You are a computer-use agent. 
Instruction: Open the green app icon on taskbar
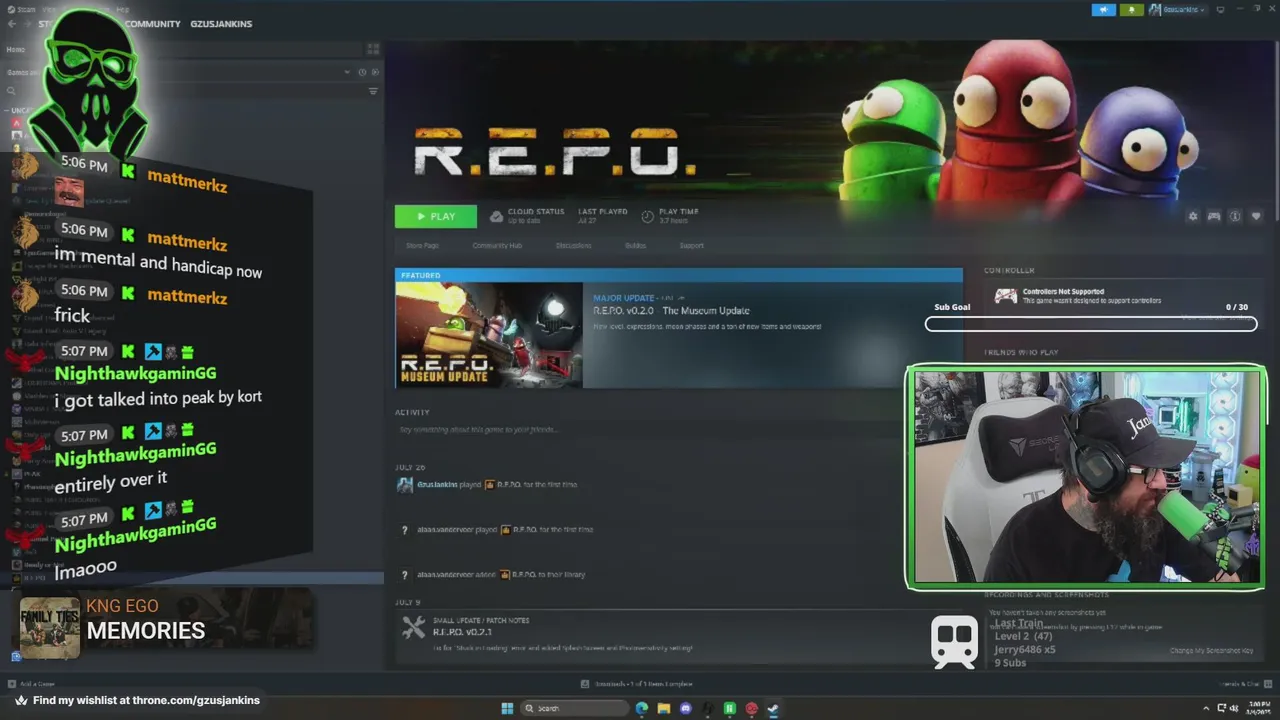tap(730, 708)
